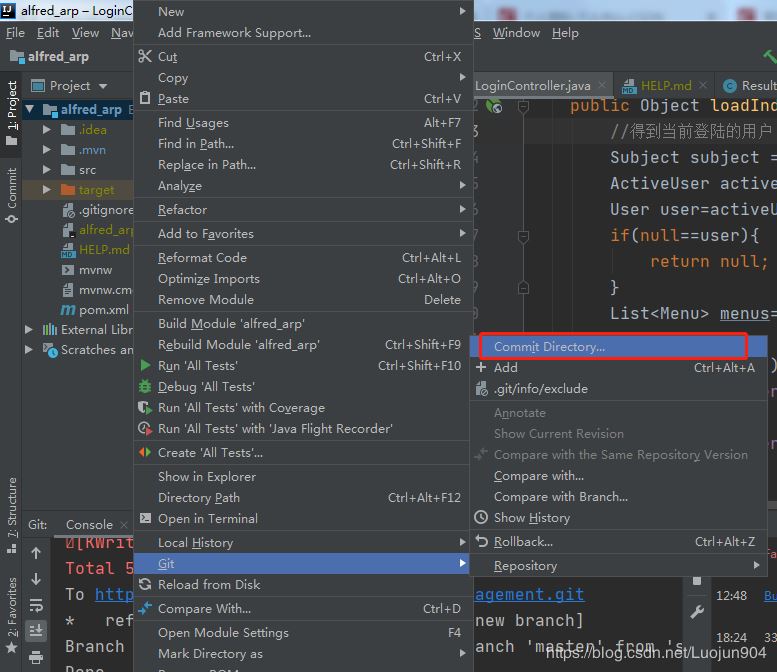Screen dimensions: 777x672
Task: Select Open in Terminal menu entry
Action: point(207,519)
